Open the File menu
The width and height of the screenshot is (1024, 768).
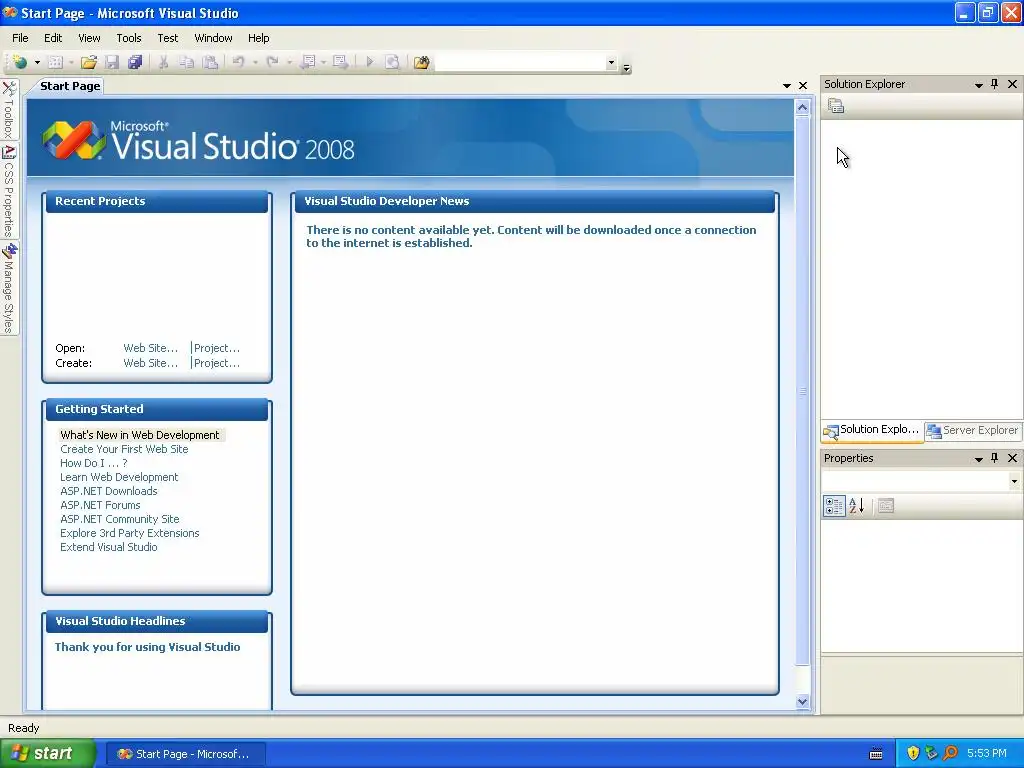[20, 38]
